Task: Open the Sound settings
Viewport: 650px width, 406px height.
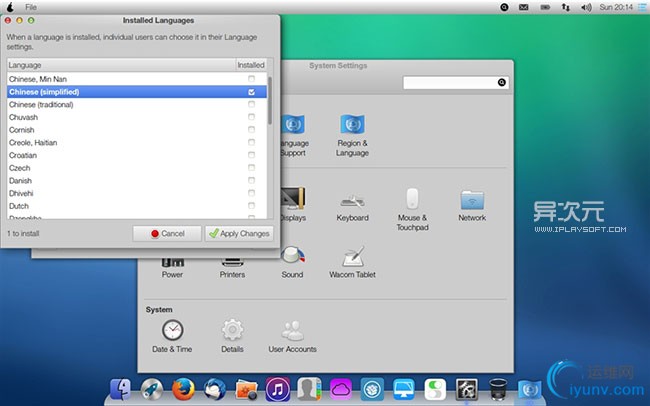Action: pos(292,258)
